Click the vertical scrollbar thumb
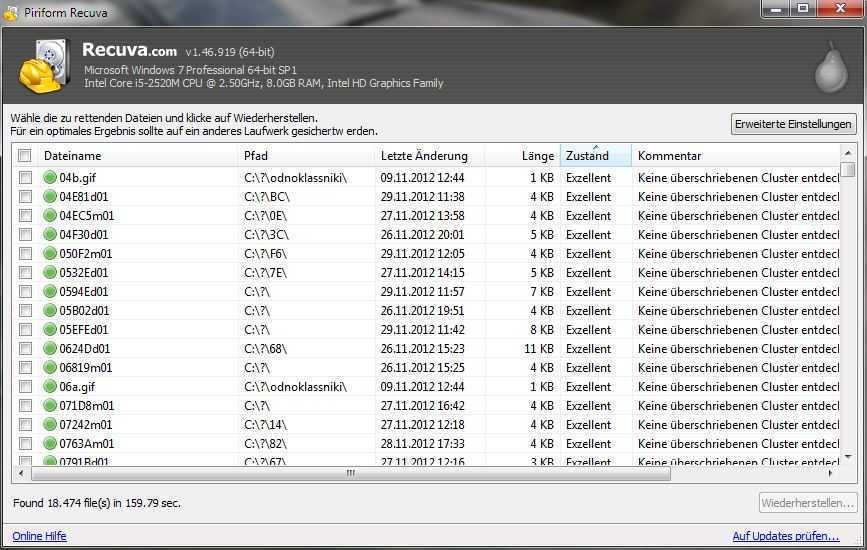Viewport: 867px width, 550px height. coord(848,169)
